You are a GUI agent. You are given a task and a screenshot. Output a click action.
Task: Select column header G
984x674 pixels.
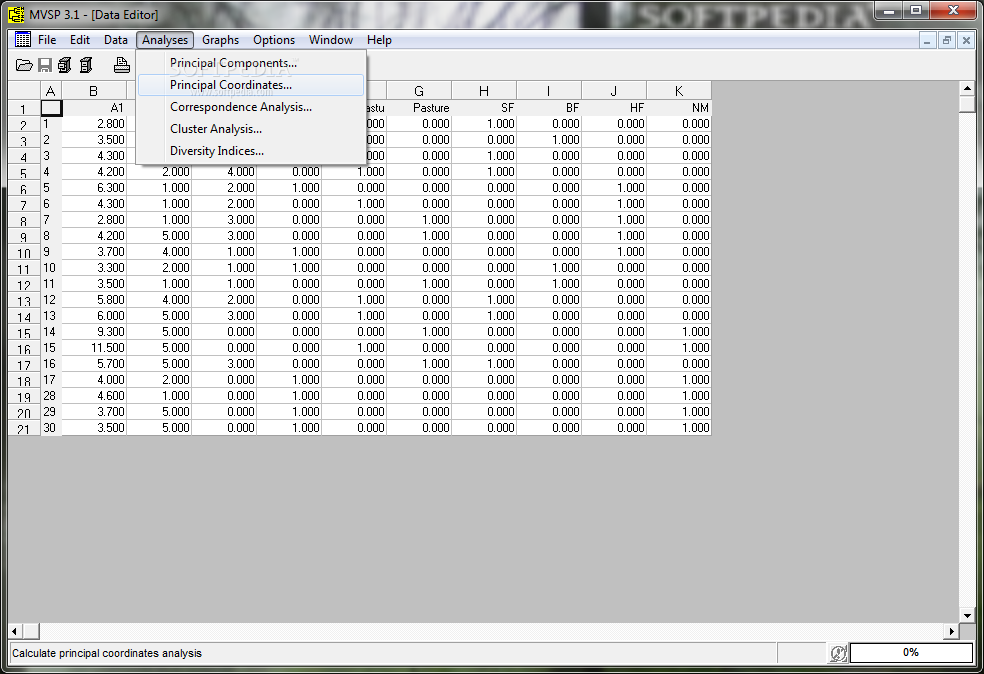(419, 91)
